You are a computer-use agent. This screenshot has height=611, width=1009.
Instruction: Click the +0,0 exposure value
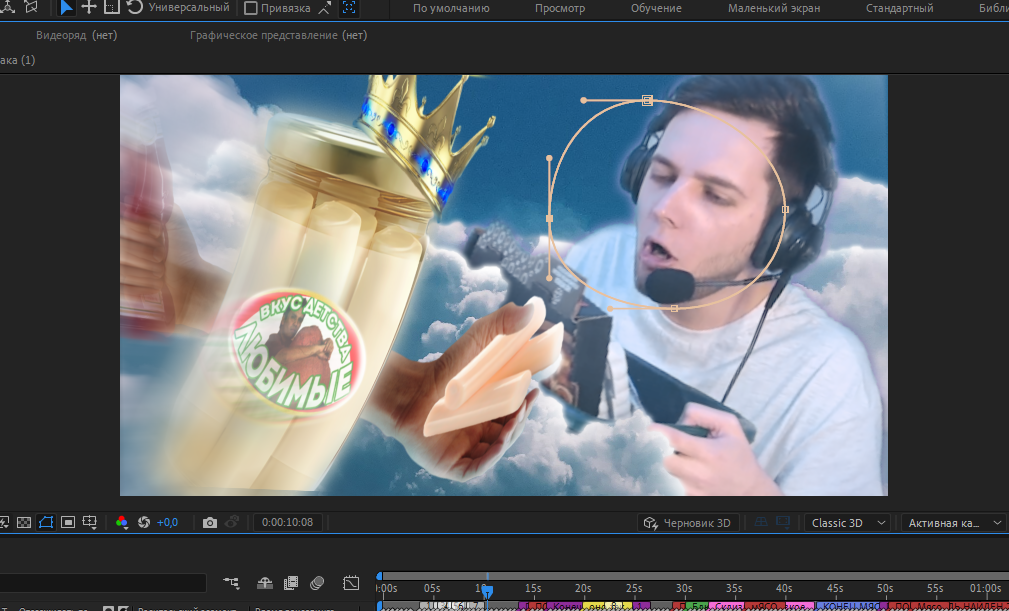[x=167, y=522]
